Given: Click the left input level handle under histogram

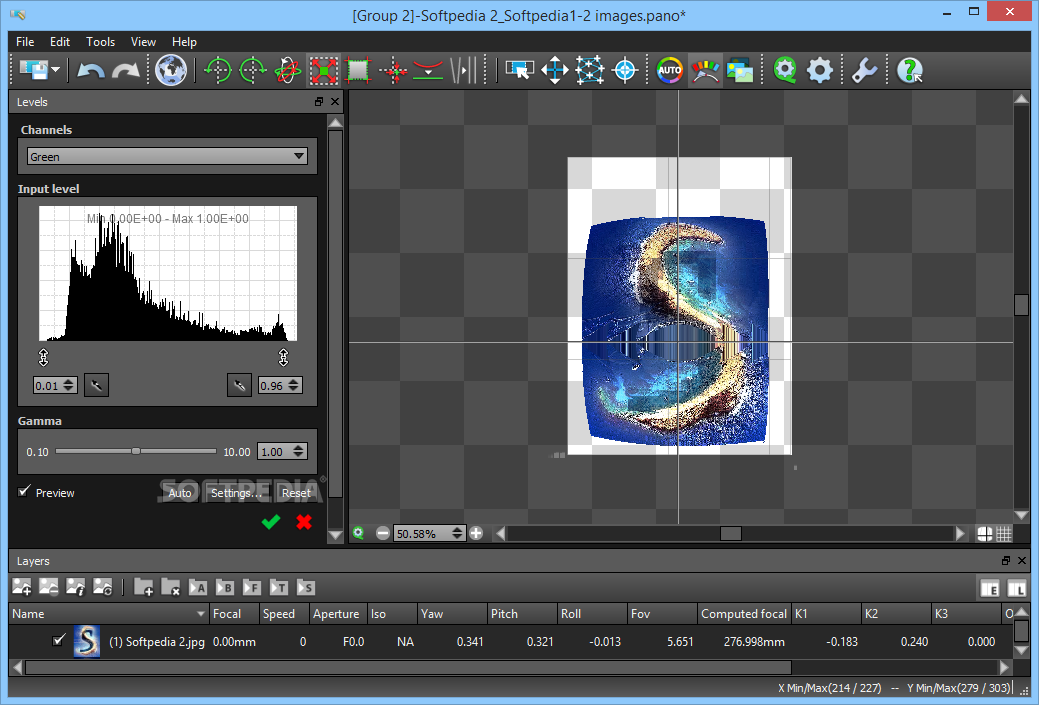Looking at the screenshot, I should tap(44, 357).
